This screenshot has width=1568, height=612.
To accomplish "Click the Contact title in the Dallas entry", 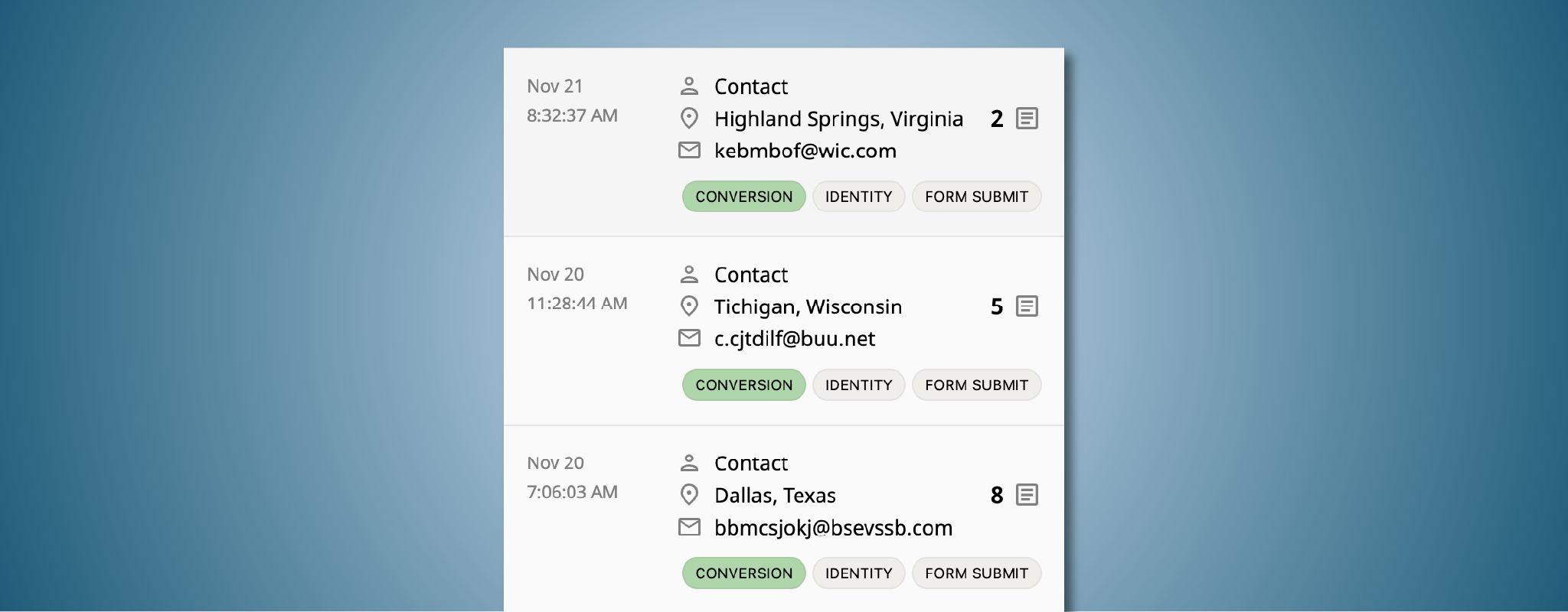I will pyautogui.click(x=750, y=464).
